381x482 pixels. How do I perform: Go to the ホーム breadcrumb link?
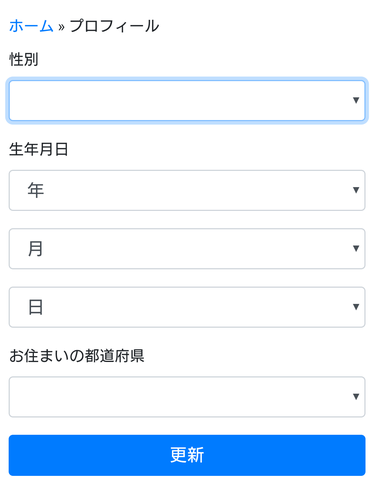click(31, 26)
